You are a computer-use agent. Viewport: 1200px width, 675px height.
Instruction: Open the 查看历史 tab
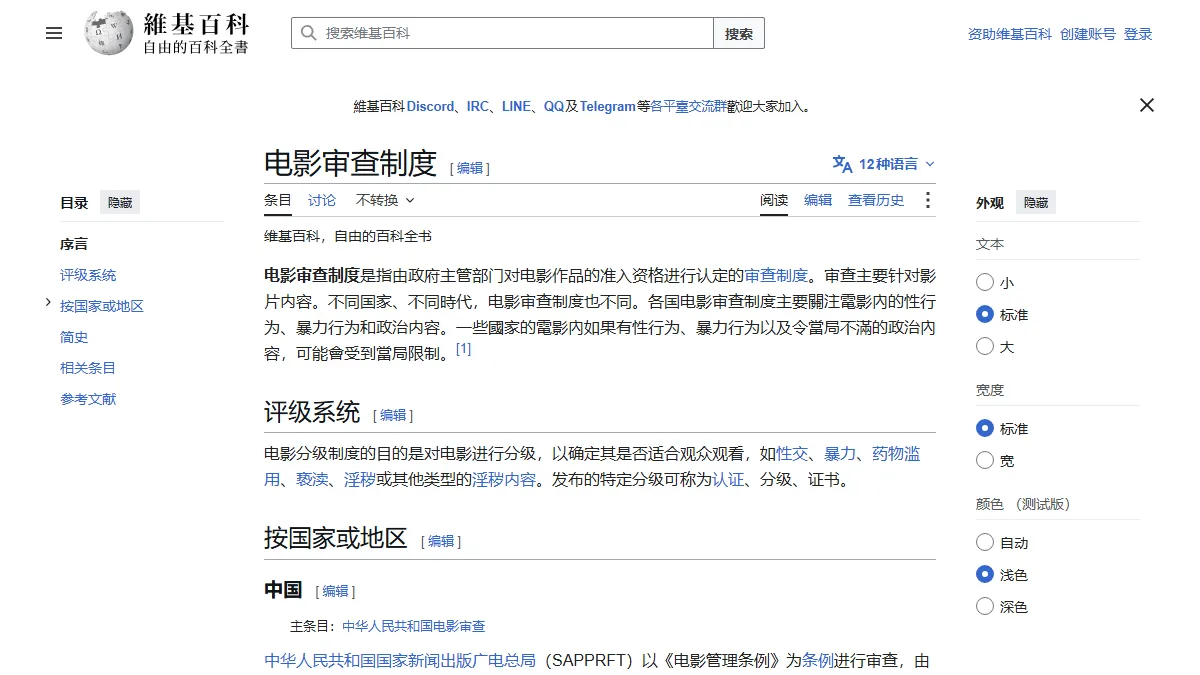pos(876,200)
